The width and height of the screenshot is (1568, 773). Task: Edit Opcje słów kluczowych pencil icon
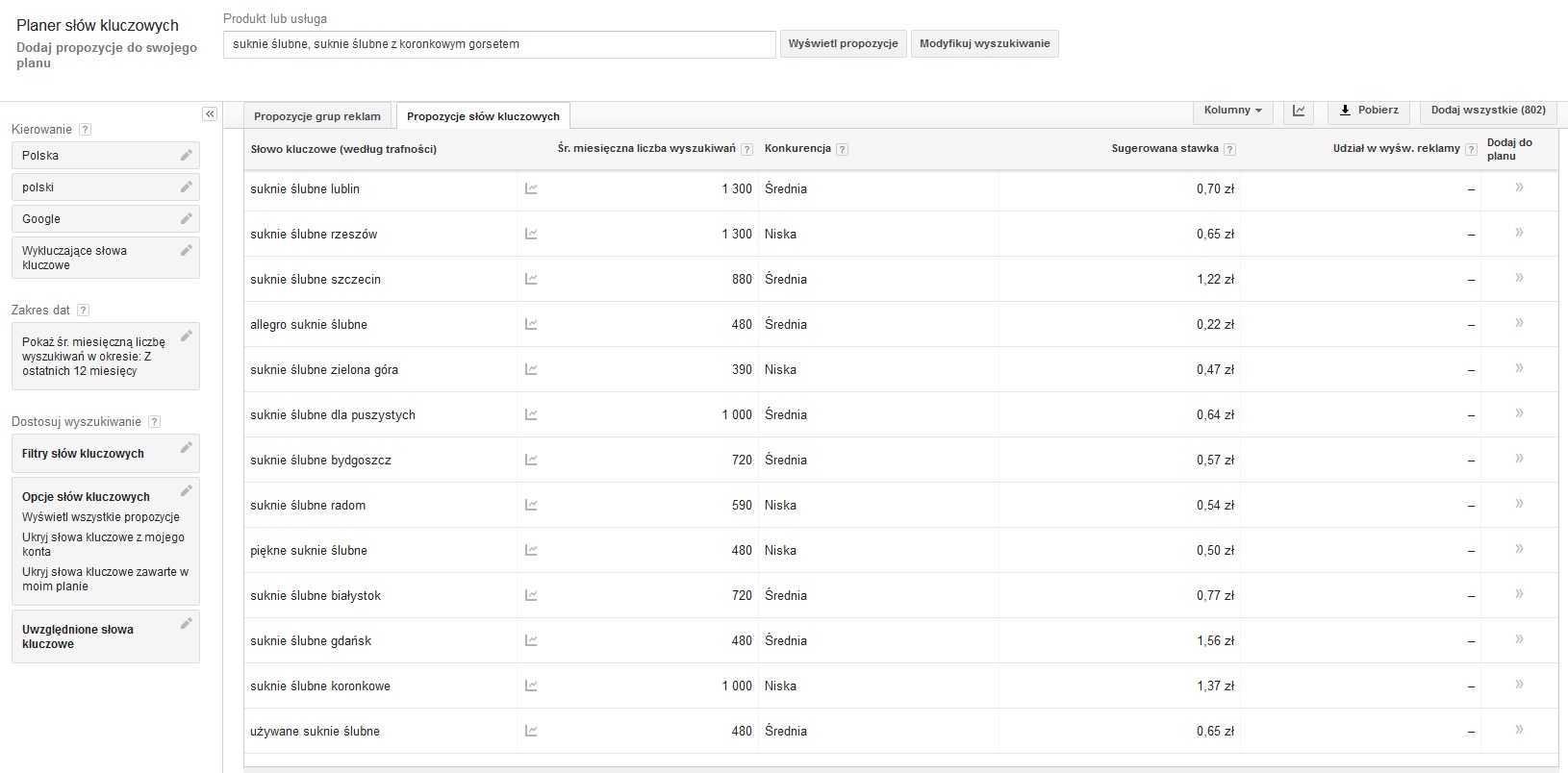(x=187, y=490)
